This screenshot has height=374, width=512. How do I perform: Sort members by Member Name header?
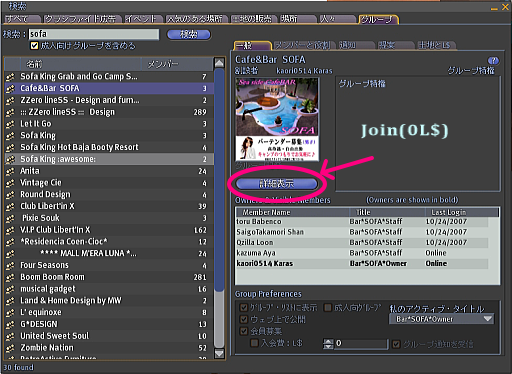[292, 212]
